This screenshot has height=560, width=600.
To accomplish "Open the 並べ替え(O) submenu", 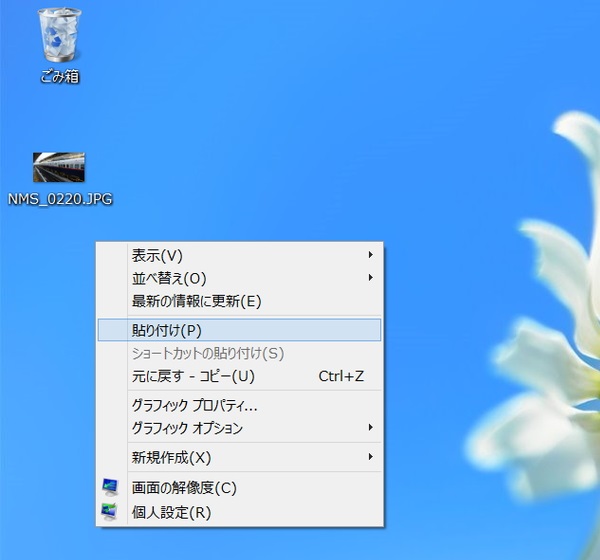I will tap(240, 278).
